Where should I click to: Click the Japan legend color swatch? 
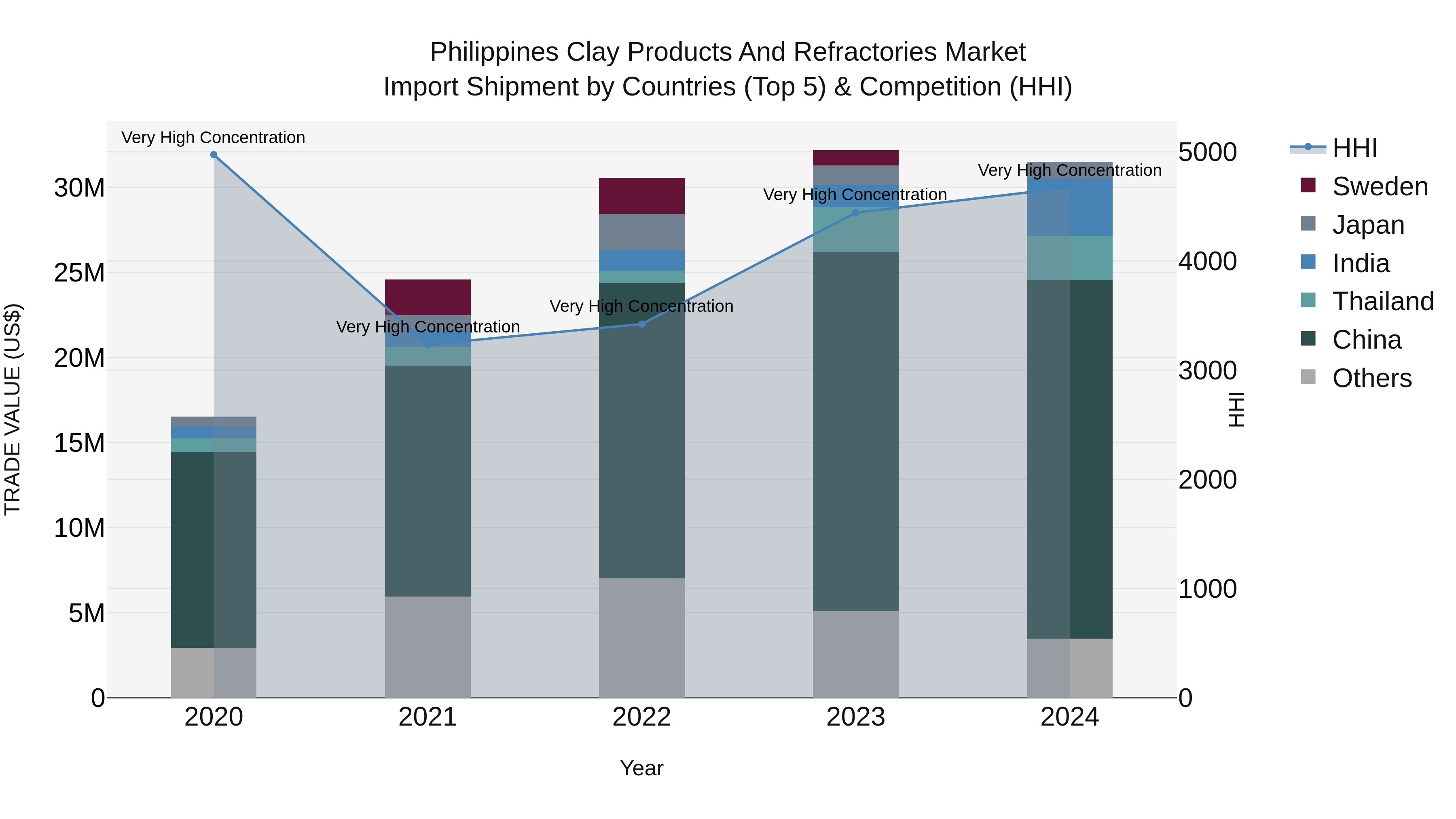pos(1308,223)
